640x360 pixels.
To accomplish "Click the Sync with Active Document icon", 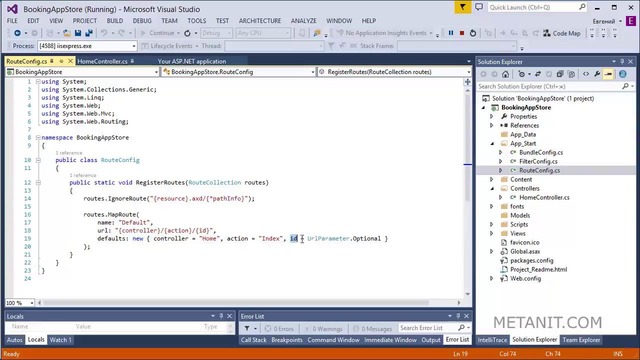I will (538, 74).
